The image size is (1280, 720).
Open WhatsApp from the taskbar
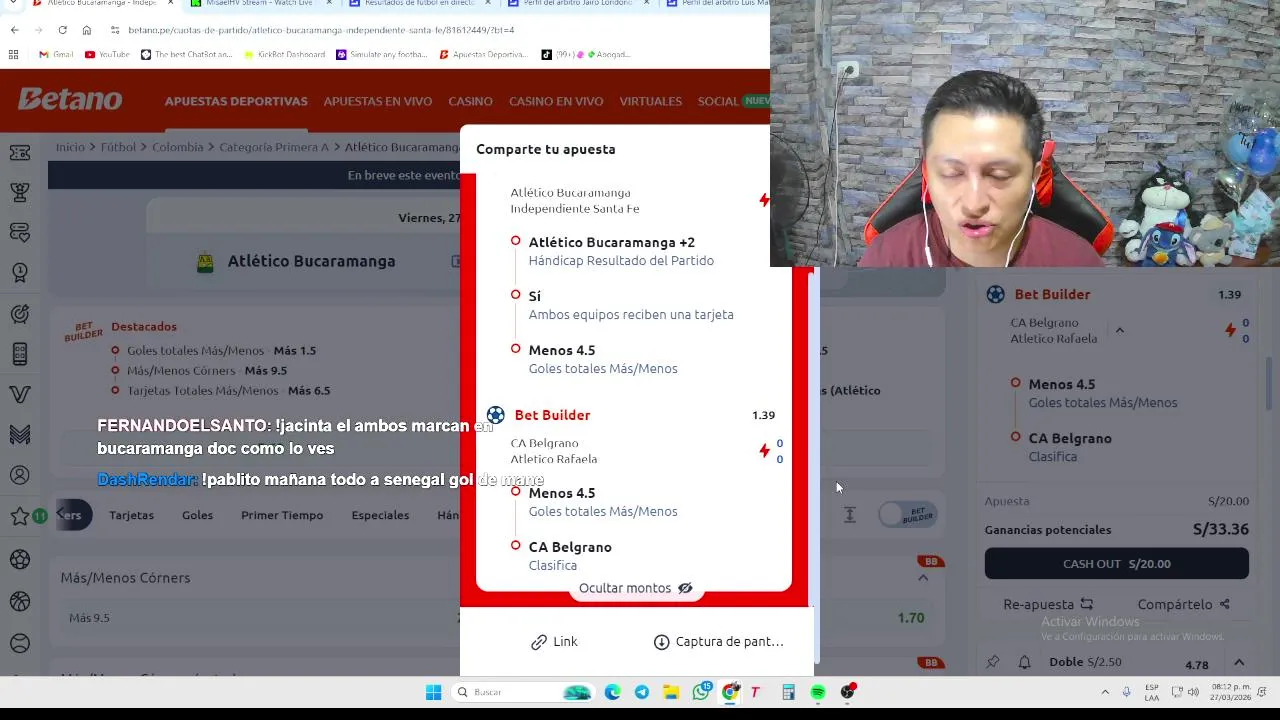(701, 692)
